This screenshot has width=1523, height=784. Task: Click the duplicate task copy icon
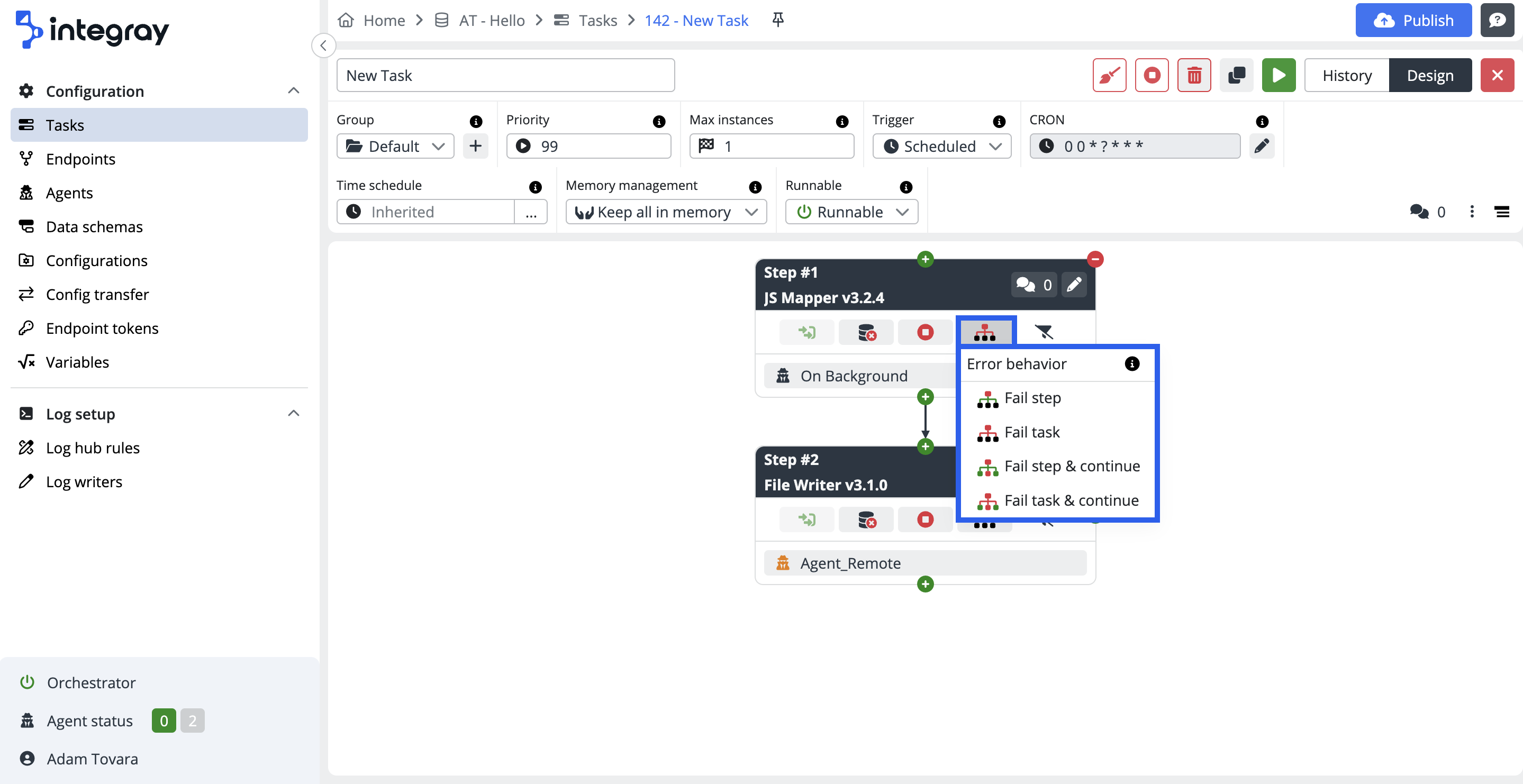tap(1236, 75)
